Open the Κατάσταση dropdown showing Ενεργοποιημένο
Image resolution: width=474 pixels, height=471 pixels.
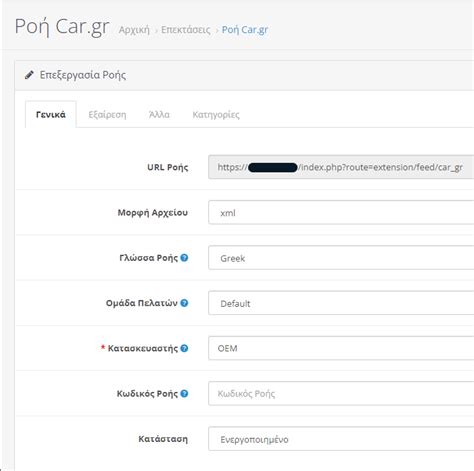pos(341,439)
